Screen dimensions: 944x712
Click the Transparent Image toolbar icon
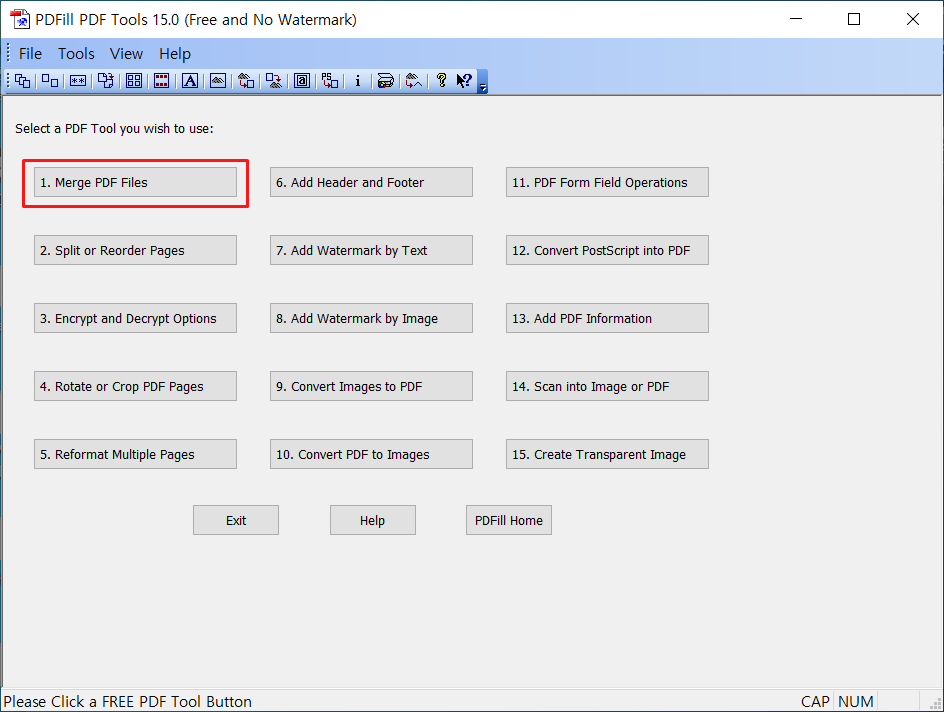pyautogui.click(x=414, y=81)
